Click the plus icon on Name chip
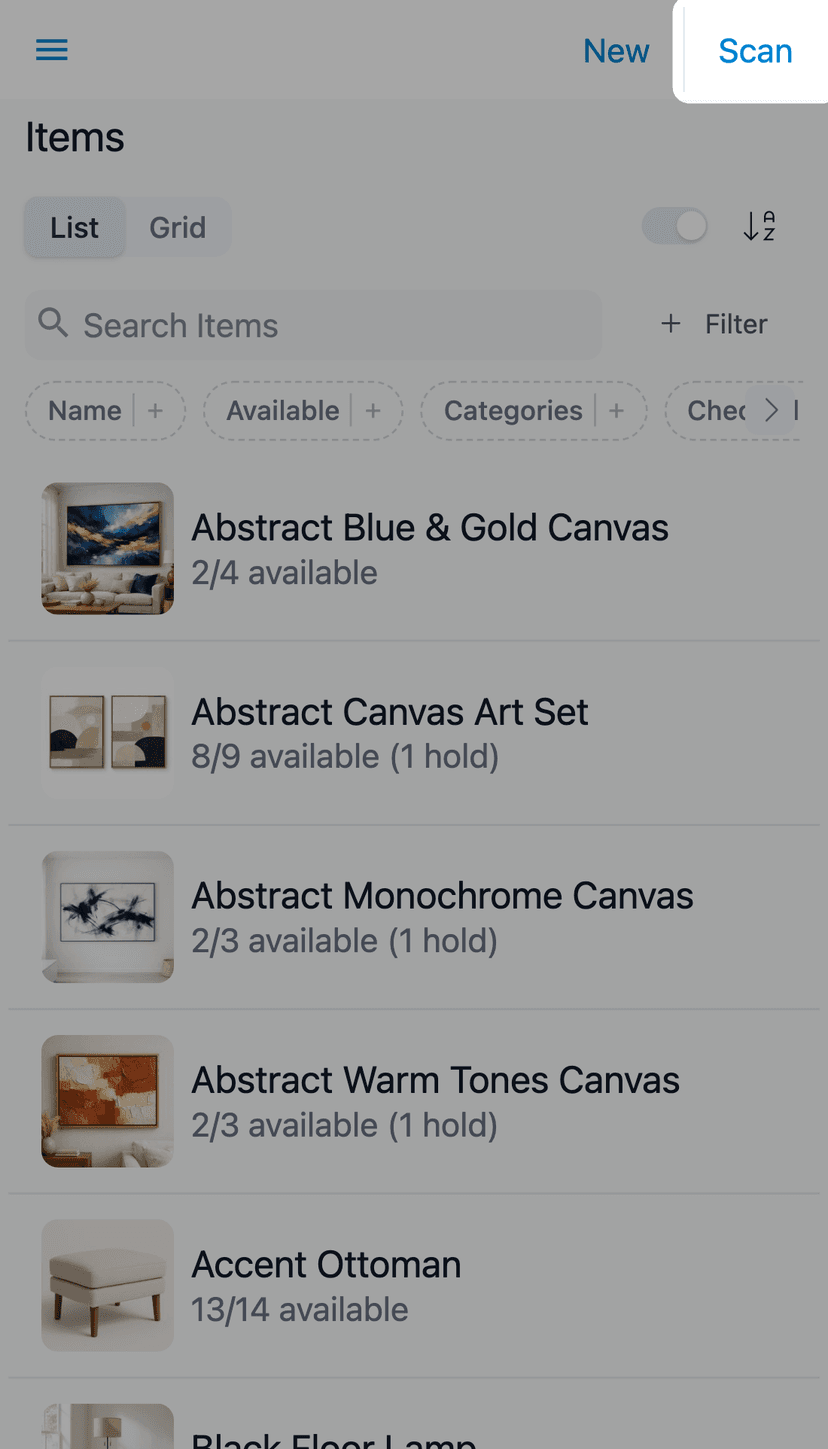 155,411
